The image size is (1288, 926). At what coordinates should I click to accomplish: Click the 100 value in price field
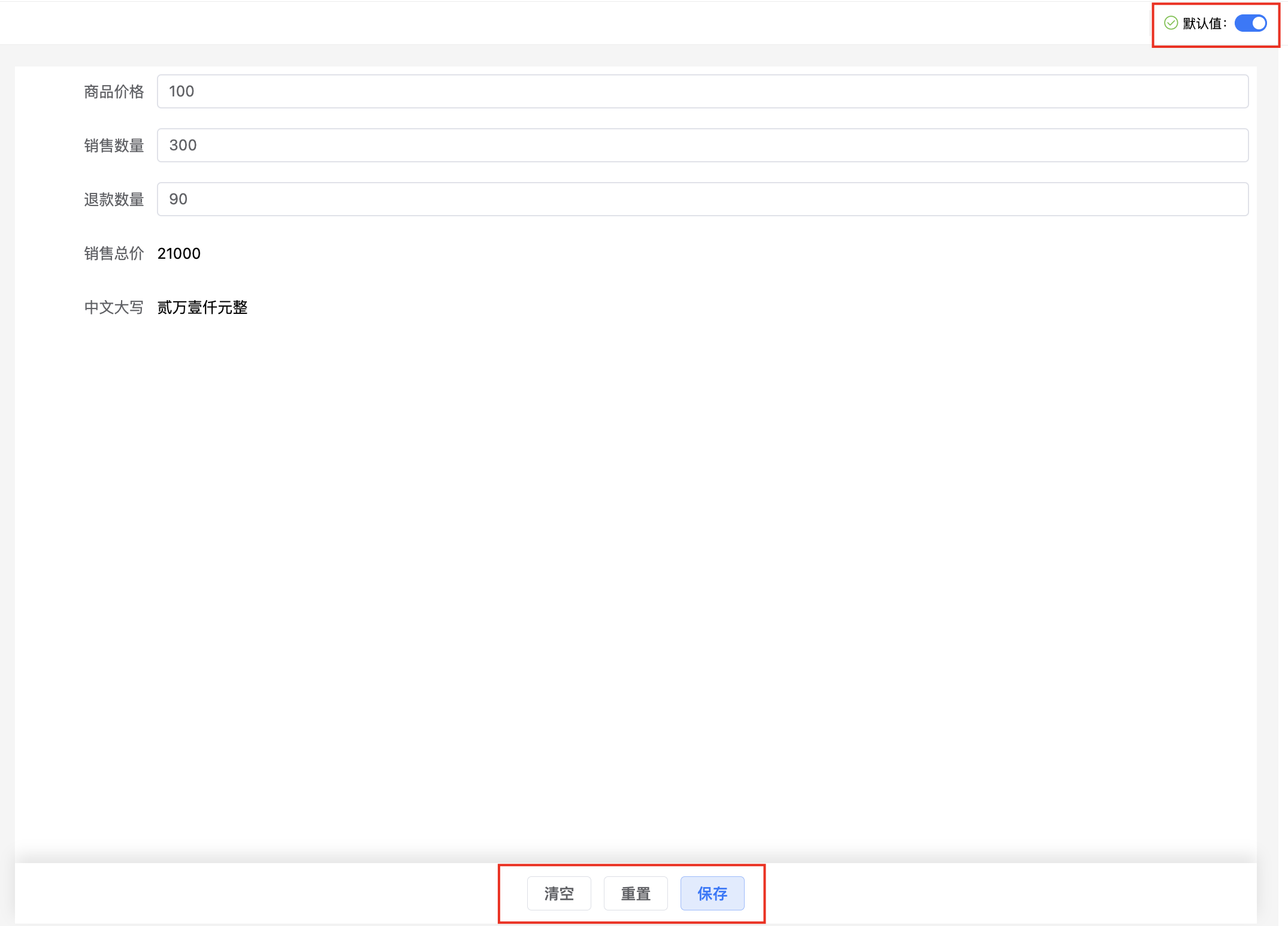182,92
